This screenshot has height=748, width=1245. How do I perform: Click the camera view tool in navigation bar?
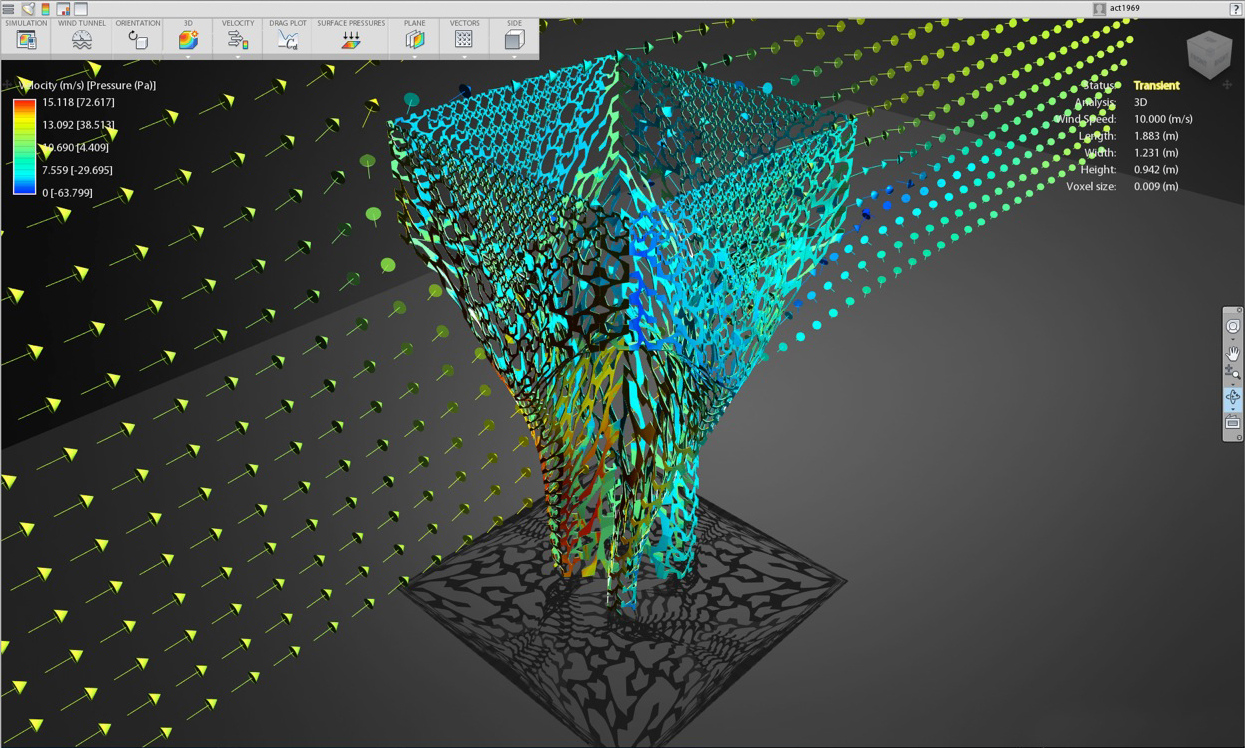coord(1233,423)
